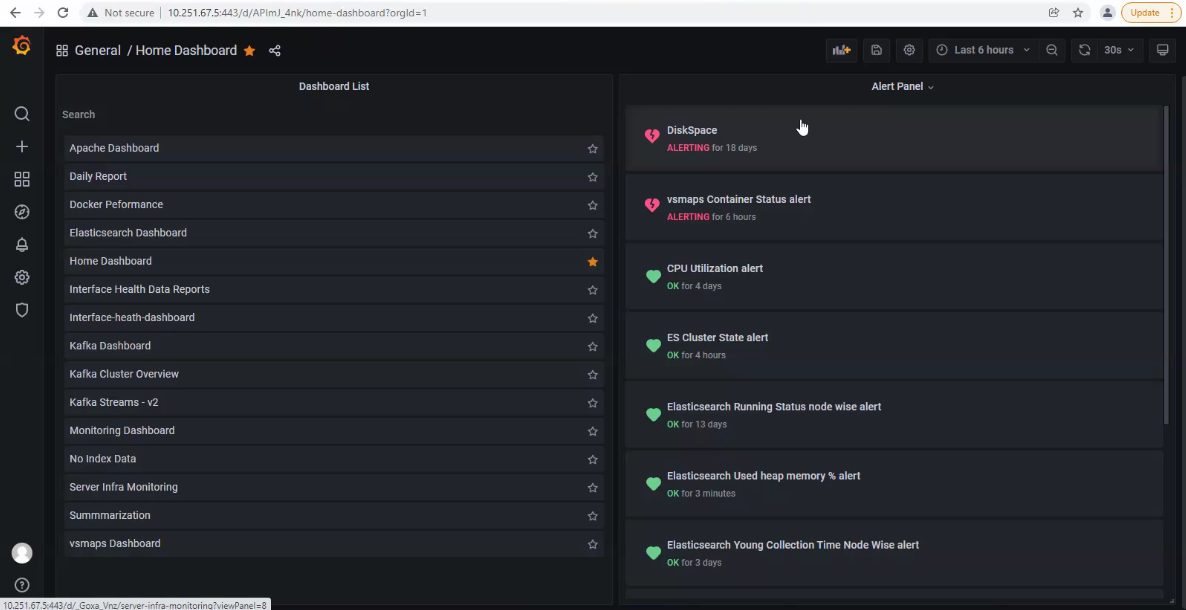Open dashboard settings gear icon
This screenshot has width=1186, height=610.
(x=909, y=50)
